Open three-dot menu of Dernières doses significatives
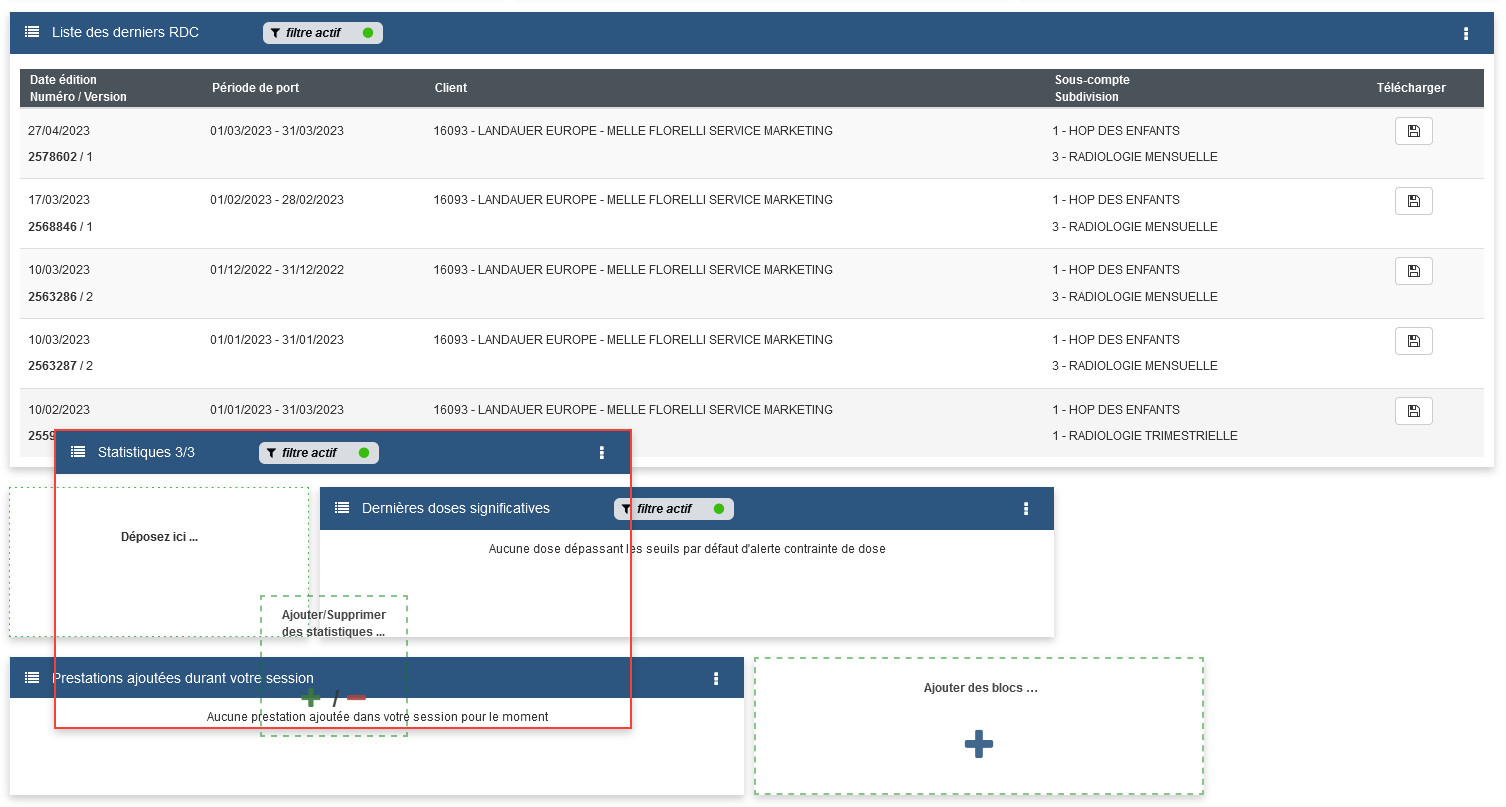 1026,509
